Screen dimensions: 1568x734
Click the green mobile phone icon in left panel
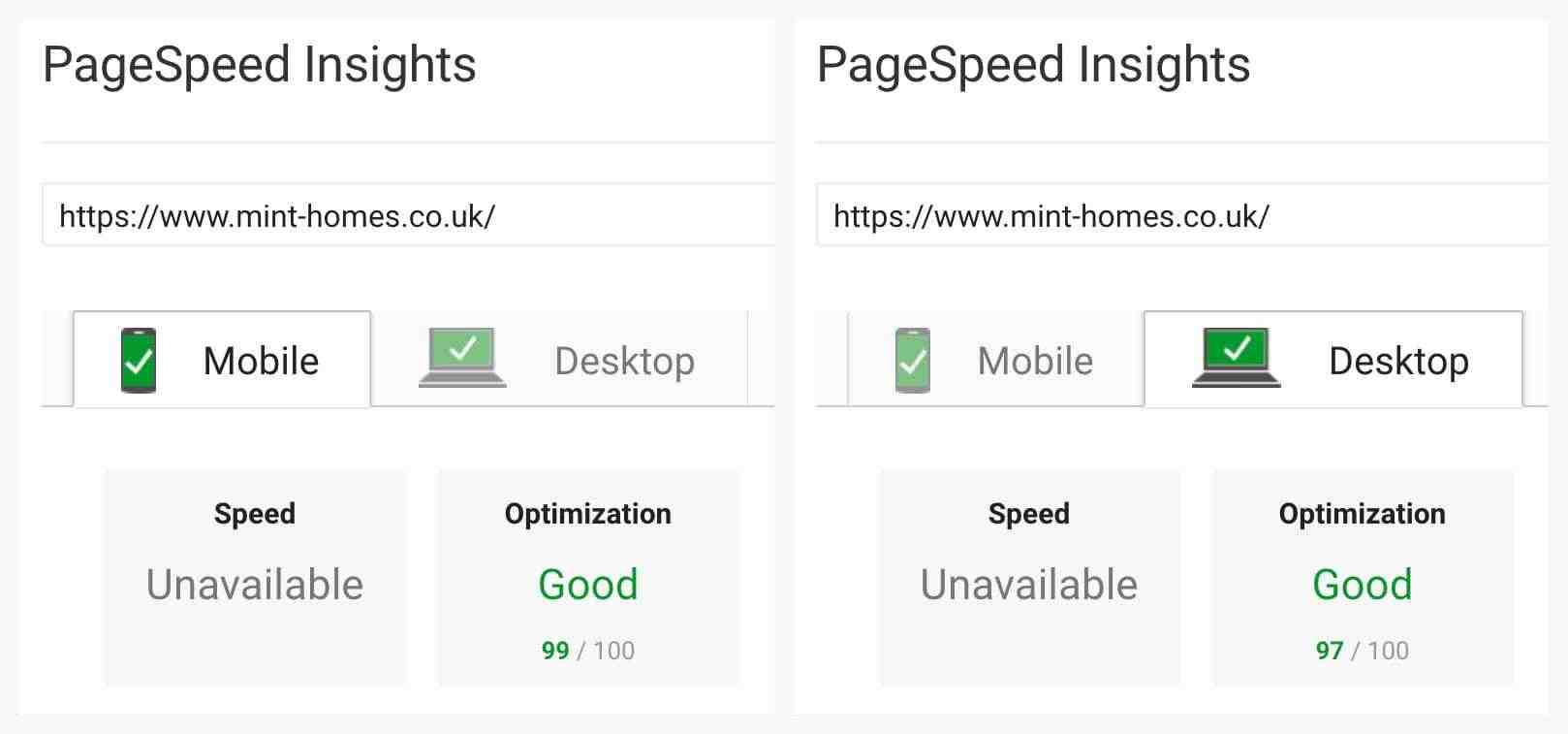pyautogui.click(x=138, y=361)
